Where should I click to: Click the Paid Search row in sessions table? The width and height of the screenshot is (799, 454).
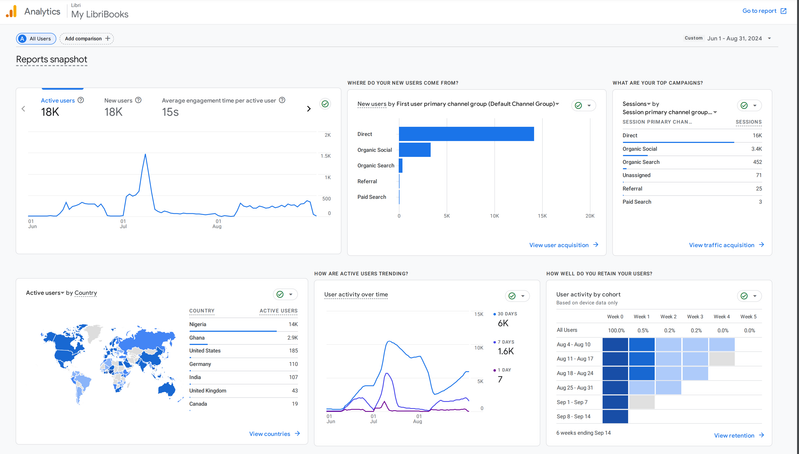[x=692, y=202]
